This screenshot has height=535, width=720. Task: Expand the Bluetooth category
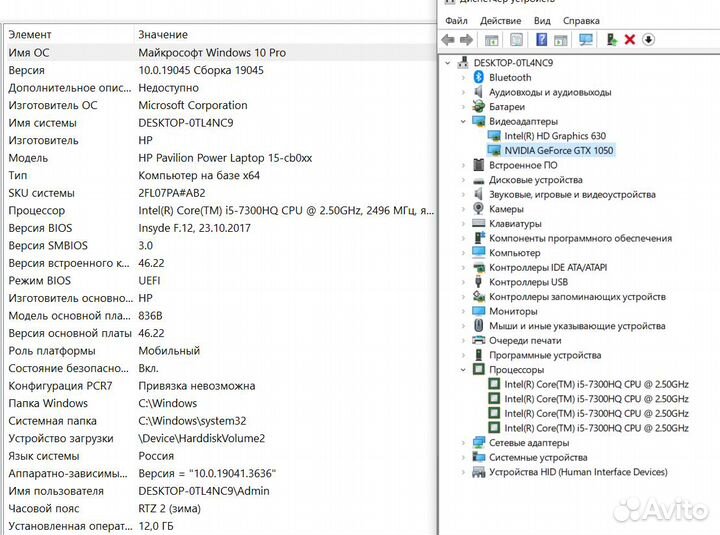tap(463, 78)
